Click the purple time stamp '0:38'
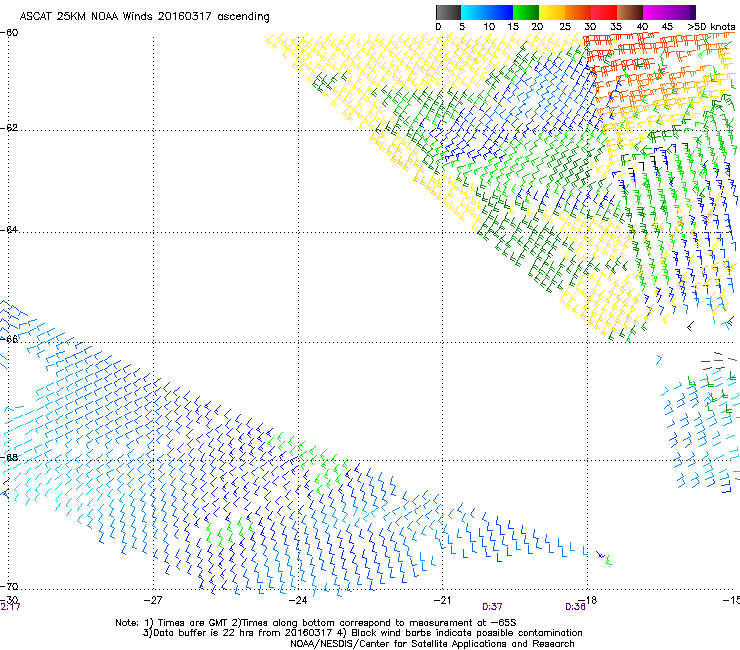The width and height of the screenshot is (740, 650). [575, 607]
